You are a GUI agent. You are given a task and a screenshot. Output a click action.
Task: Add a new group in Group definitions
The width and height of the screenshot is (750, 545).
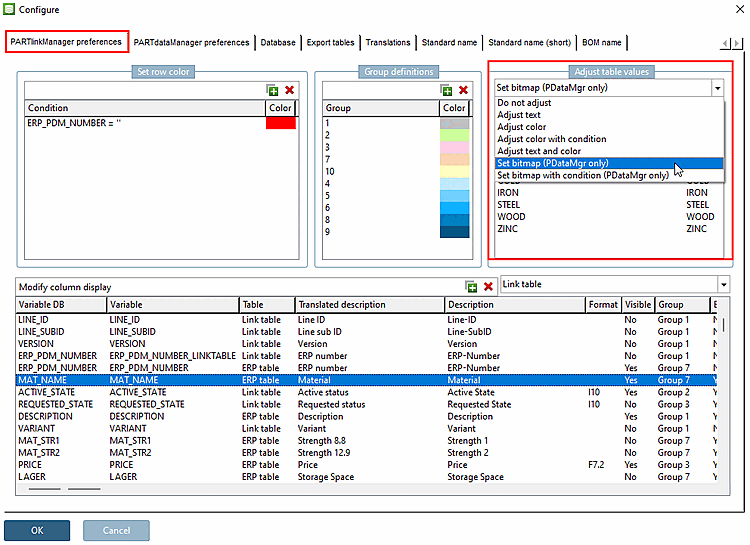(447, 91)
